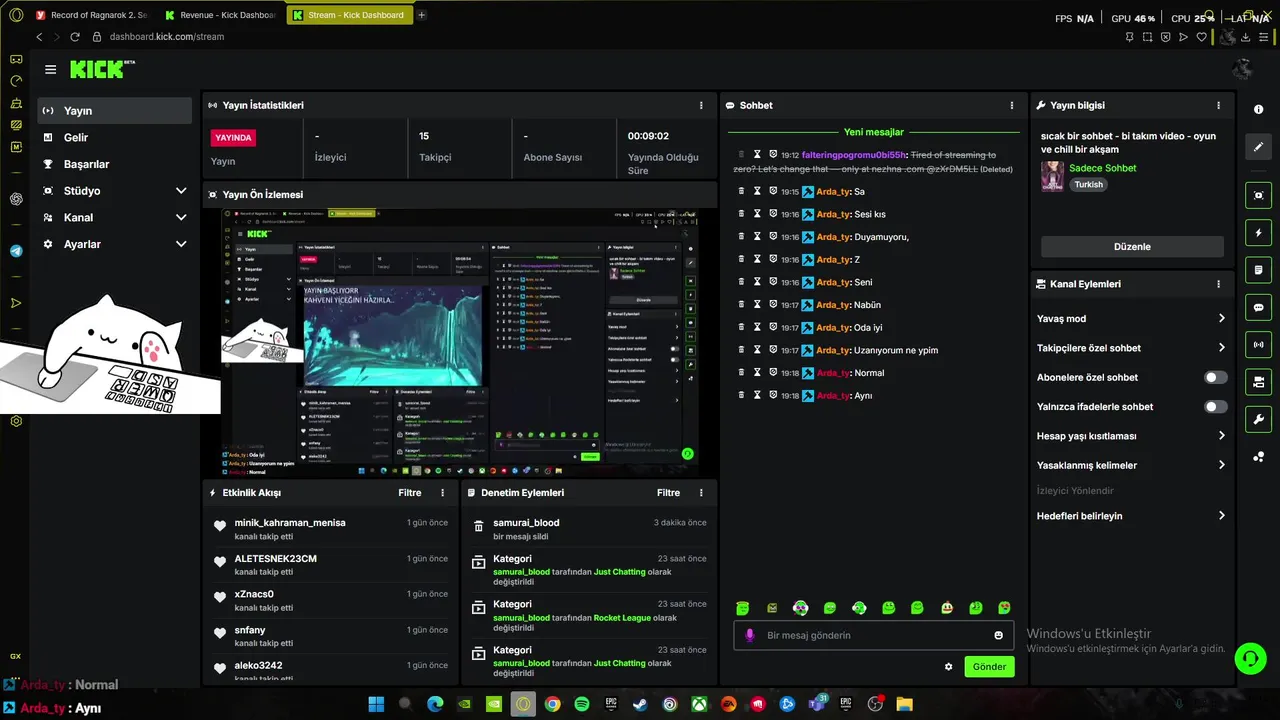This screenshot has height=720, width=1280.
Task: Click the purple microphone icon in message box
Action: click(750, 635)
